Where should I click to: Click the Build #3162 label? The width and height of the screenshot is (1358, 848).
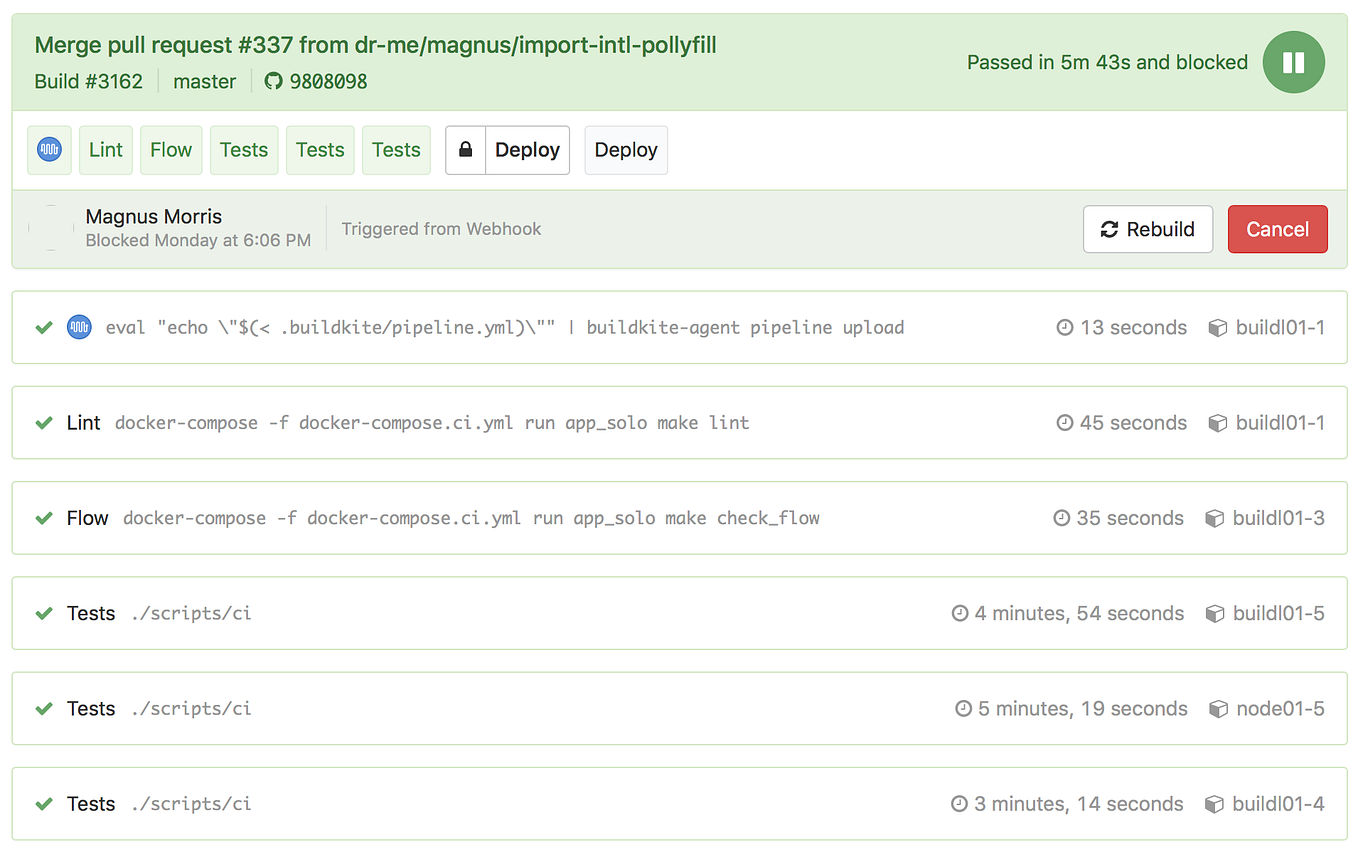click(x=89, y=82)
